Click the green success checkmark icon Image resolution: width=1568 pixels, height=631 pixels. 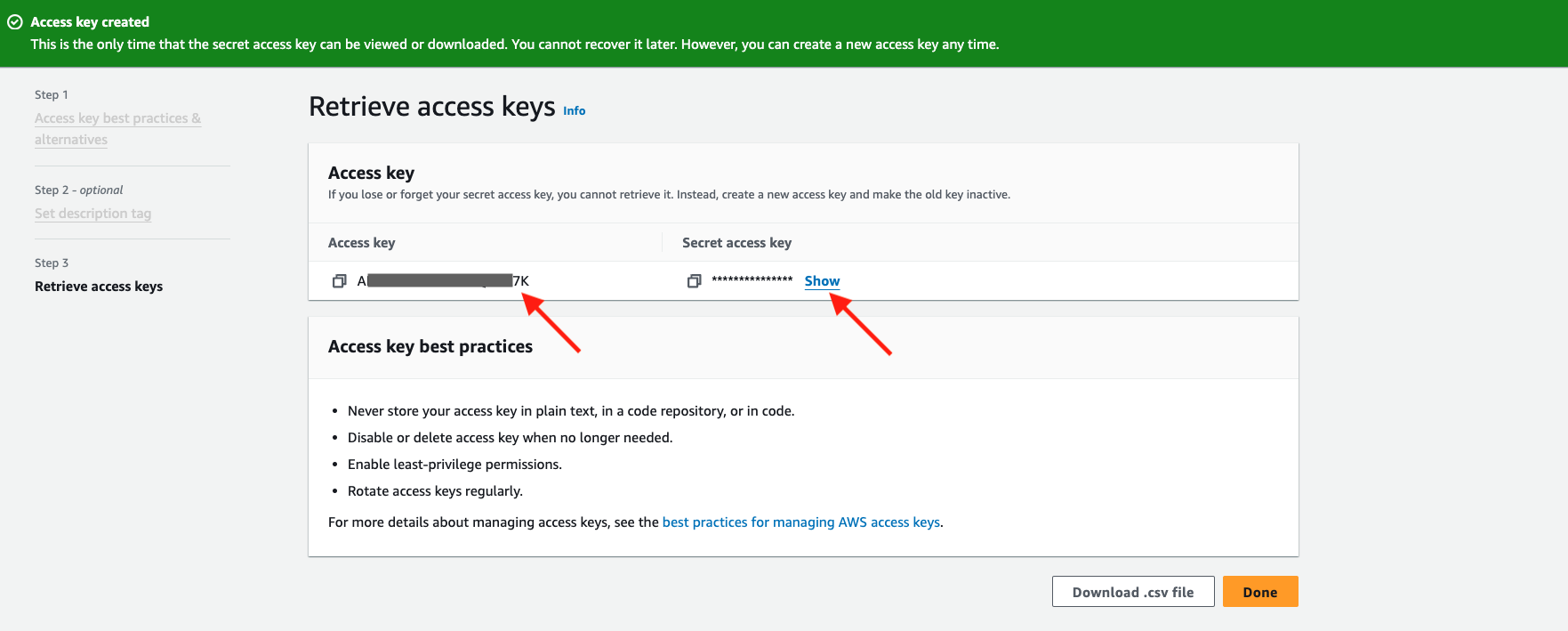15,22
